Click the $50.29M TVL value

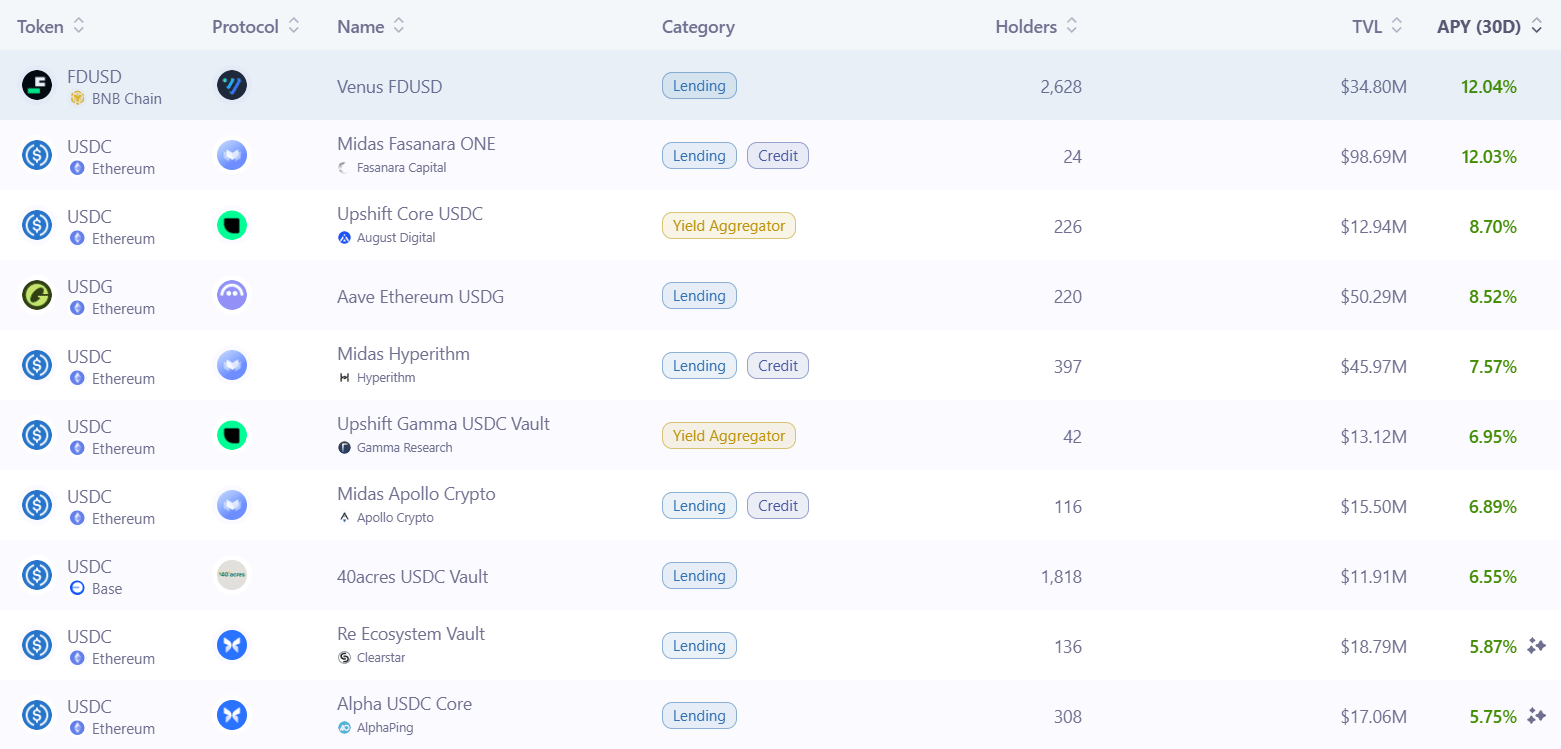(x=1374, y=297)
